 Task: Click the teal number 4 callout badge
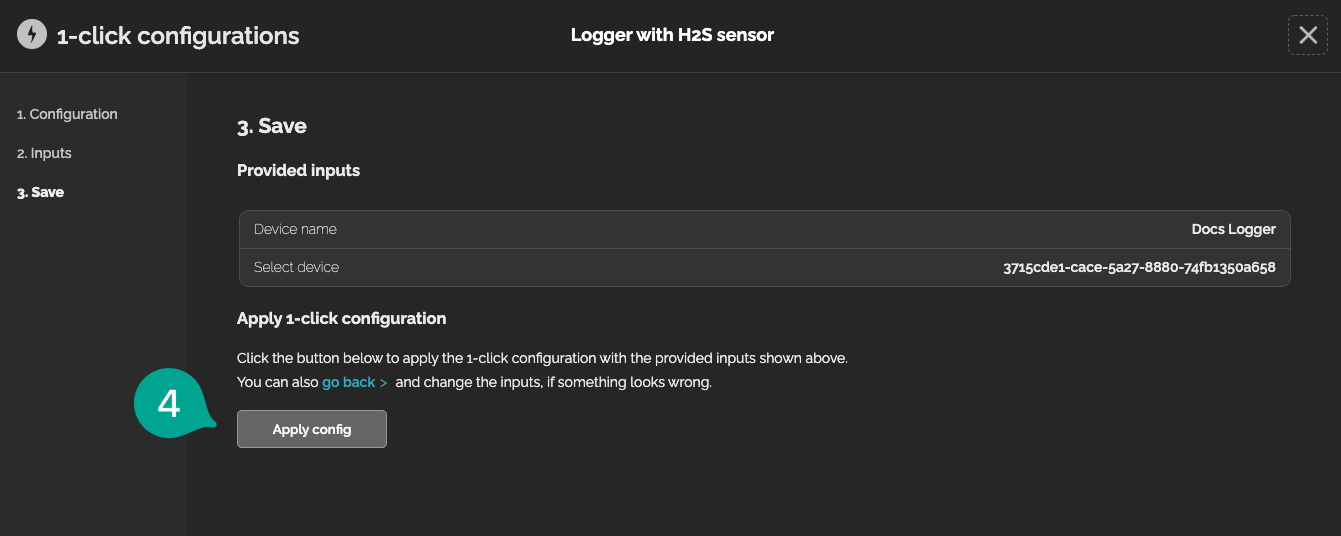point(171,404)
